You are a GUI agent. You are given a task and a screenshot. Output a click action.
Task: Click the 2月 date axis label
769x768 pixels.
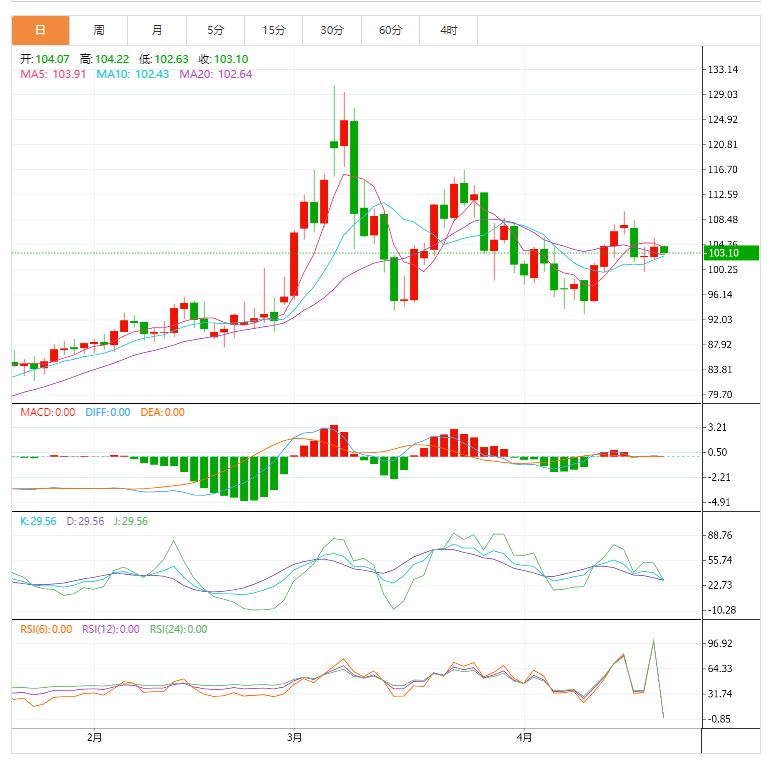click(x=95, y=737)
